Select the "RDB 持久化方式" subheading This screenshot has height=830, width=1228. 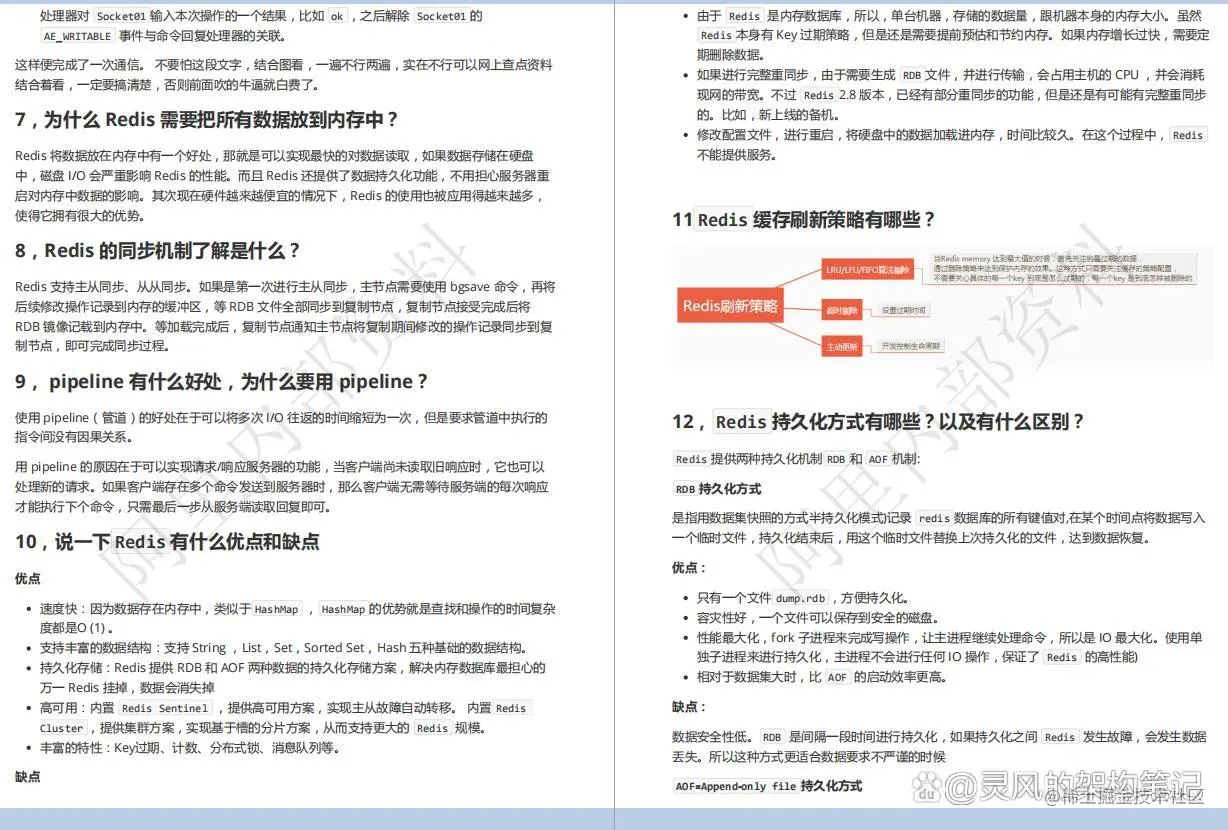[x=717, y=489]
